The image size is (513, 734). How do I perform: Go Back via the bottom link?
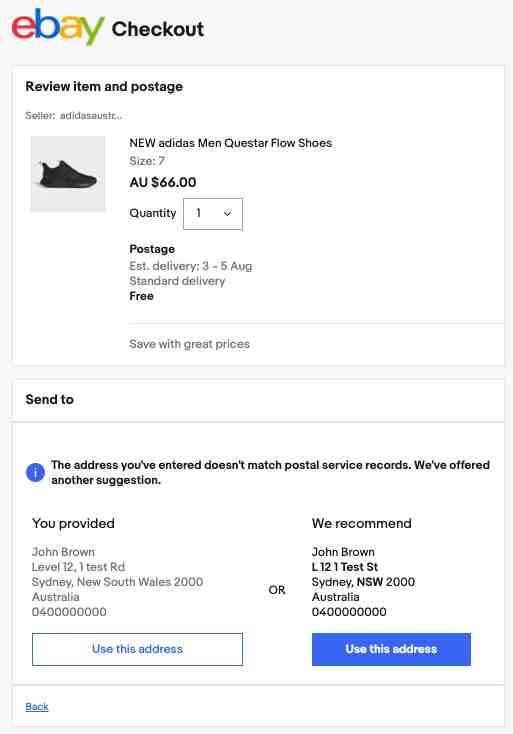[x=37, y=706]
